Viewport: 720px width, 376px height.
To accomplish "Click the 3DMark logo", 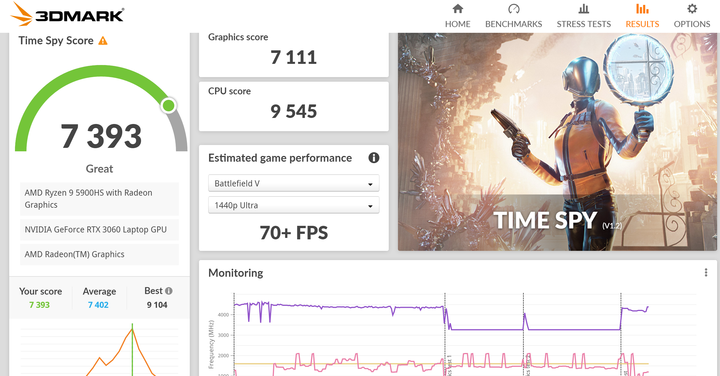I will click(68, 14).
